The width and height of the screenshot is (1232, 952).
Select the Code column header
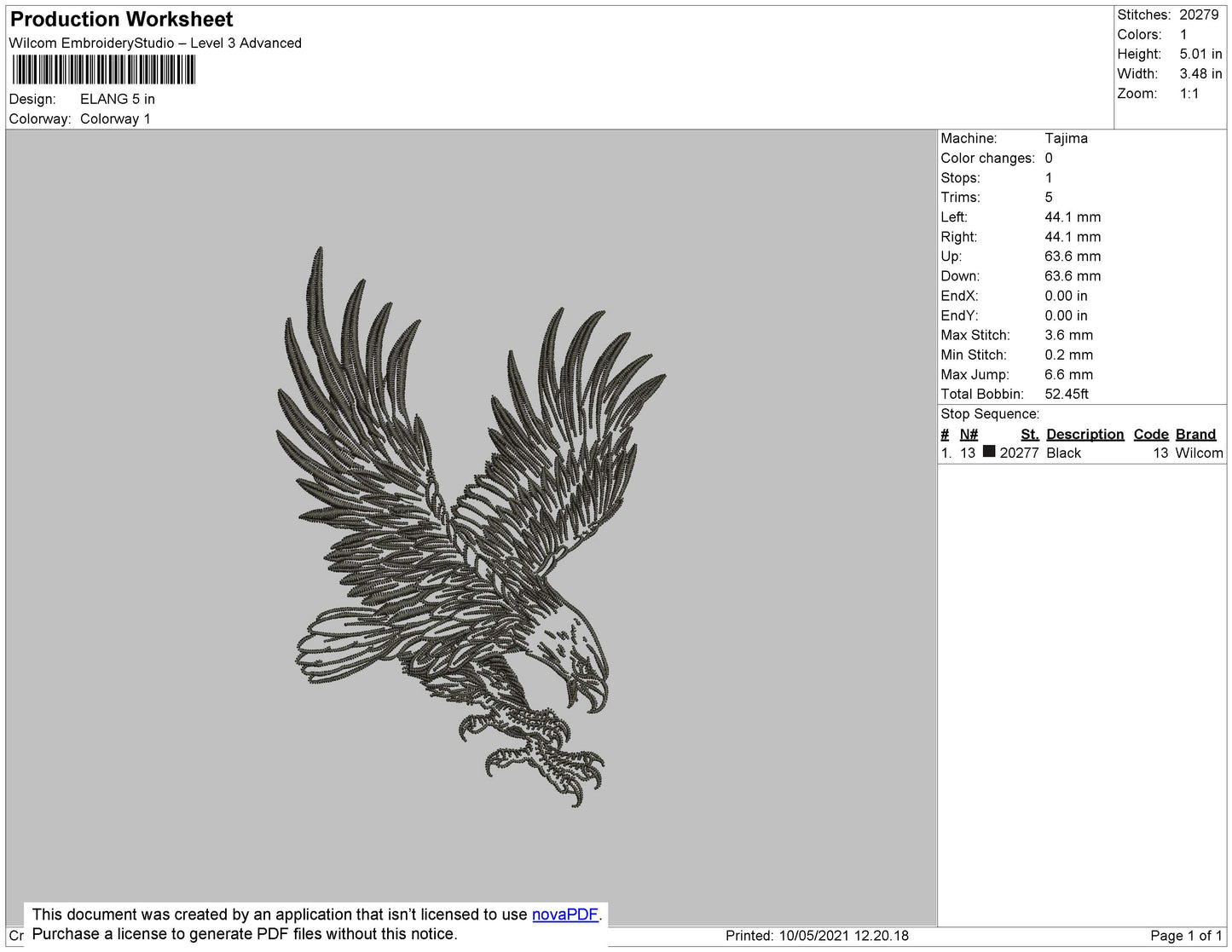click(x=1150, y=434)
